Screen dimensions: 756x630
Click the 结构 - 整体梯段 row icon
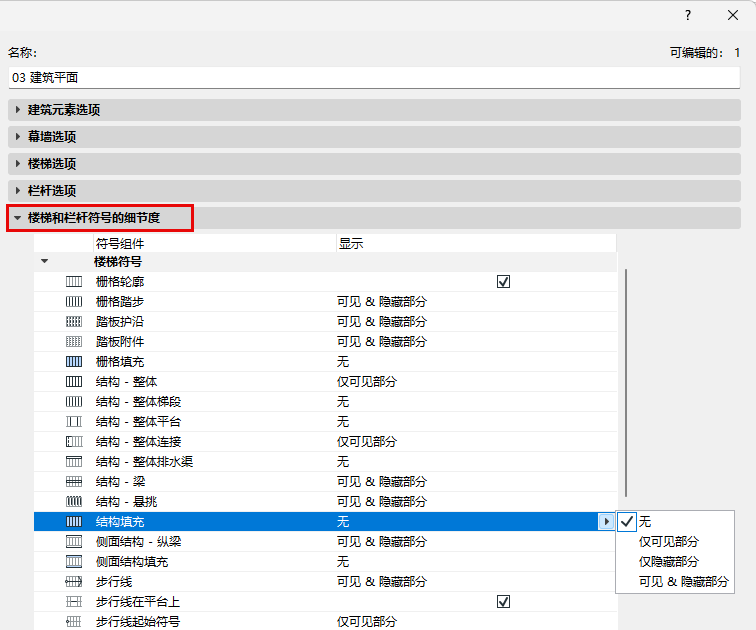(x=74, y=402)
